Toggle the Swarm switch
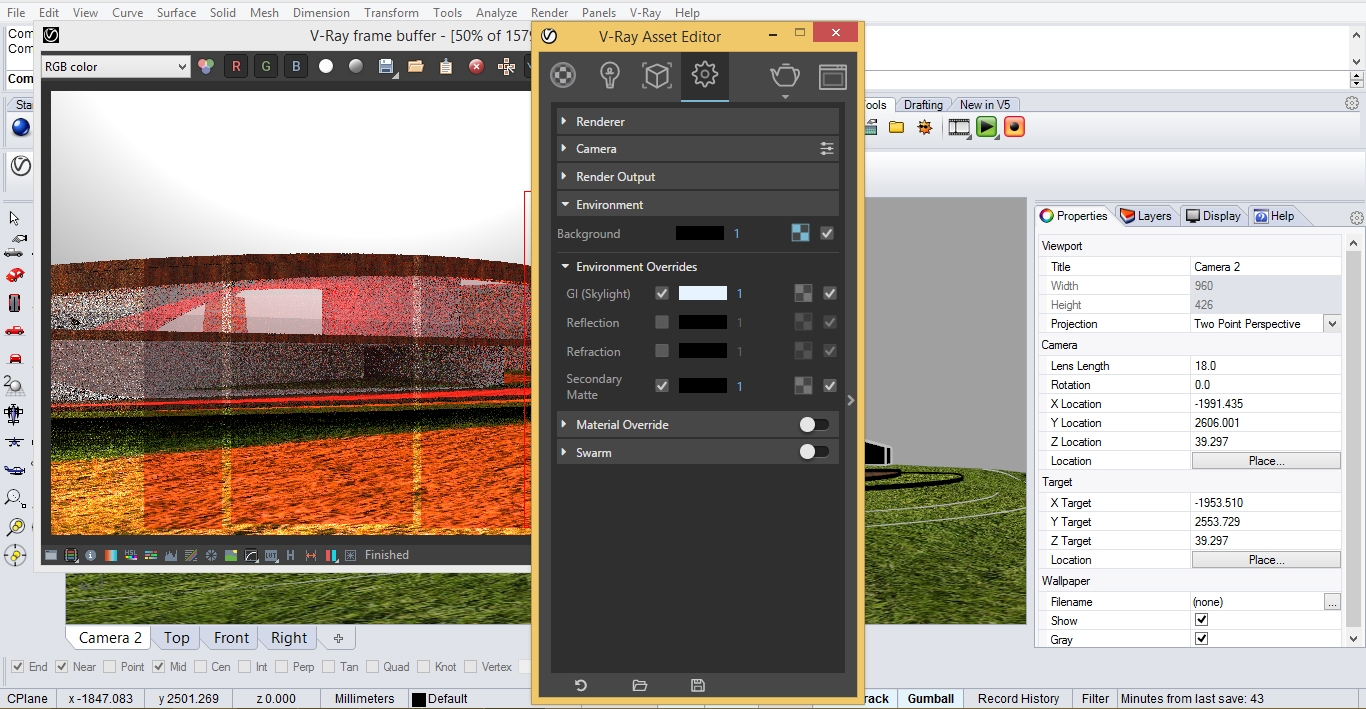This screenshot has width=1366, height=709. [x=814, y=452]
